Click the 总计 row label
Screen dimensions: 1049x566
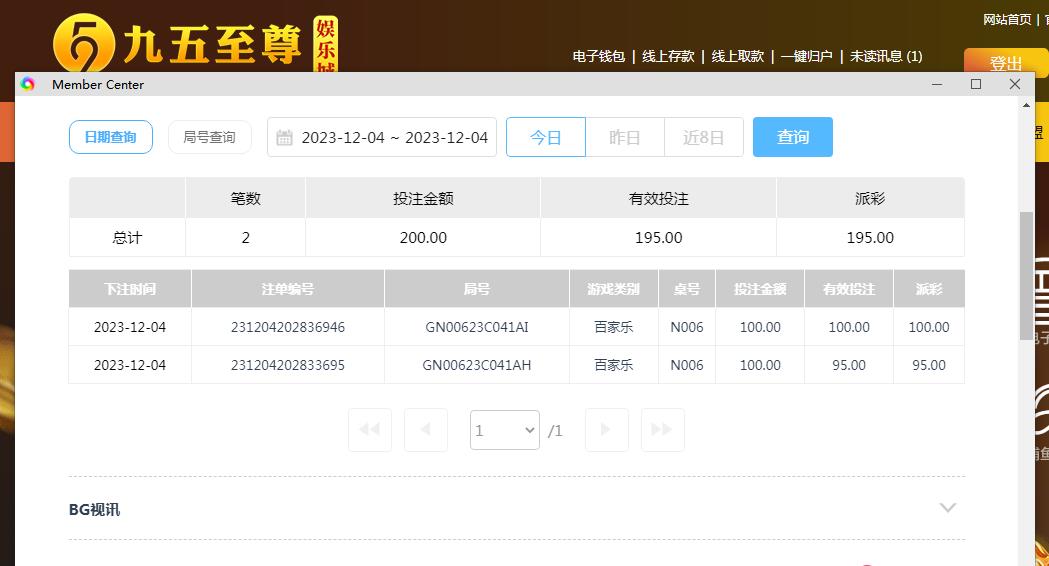click(127, 238)
